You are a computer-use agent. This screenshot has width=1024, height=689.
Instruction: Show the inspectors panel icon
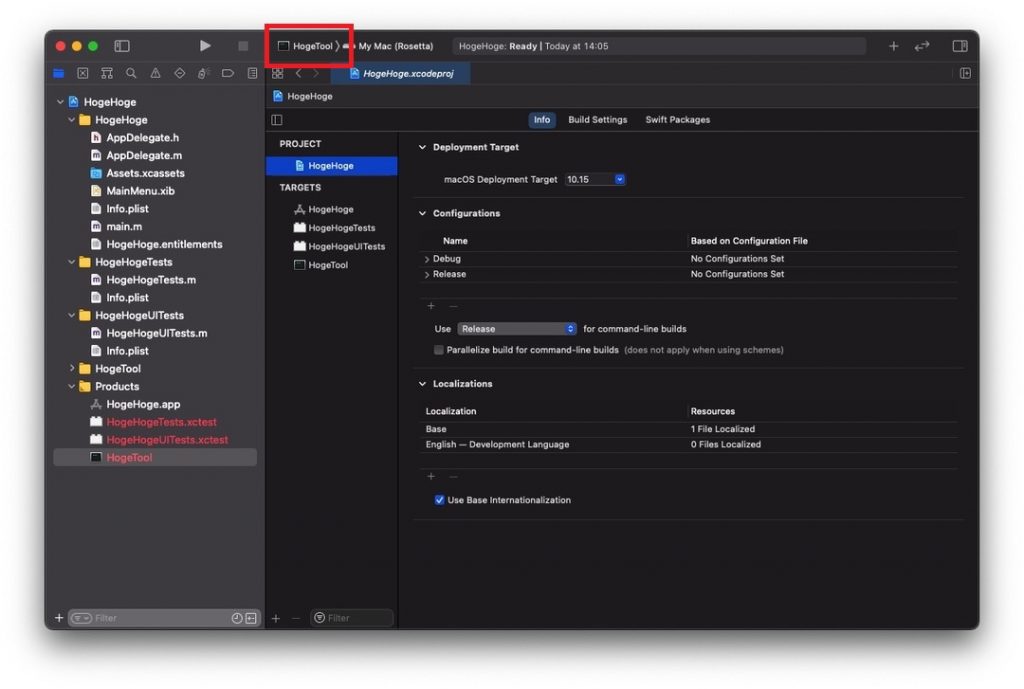[959, 46]
